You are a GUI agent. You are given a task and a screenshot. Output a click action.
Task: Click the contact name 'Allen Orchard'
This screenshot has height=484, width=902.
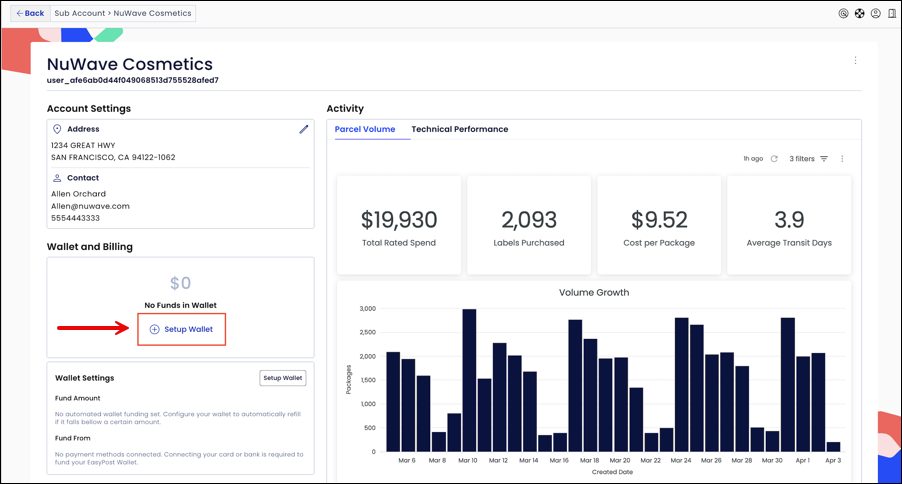pos(78,194)
